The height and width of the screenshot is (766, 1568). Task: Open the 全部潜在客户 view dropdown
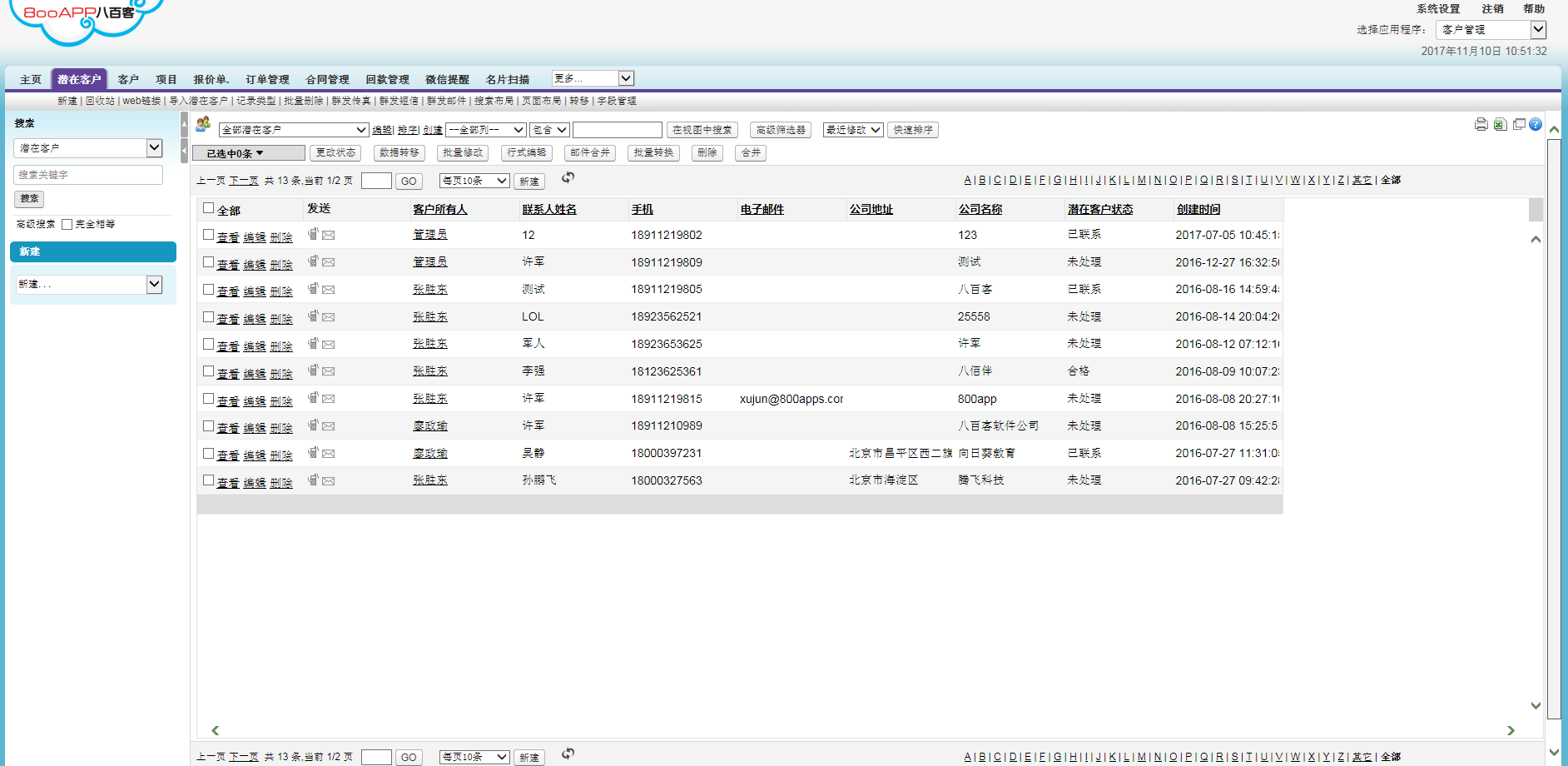294,130
